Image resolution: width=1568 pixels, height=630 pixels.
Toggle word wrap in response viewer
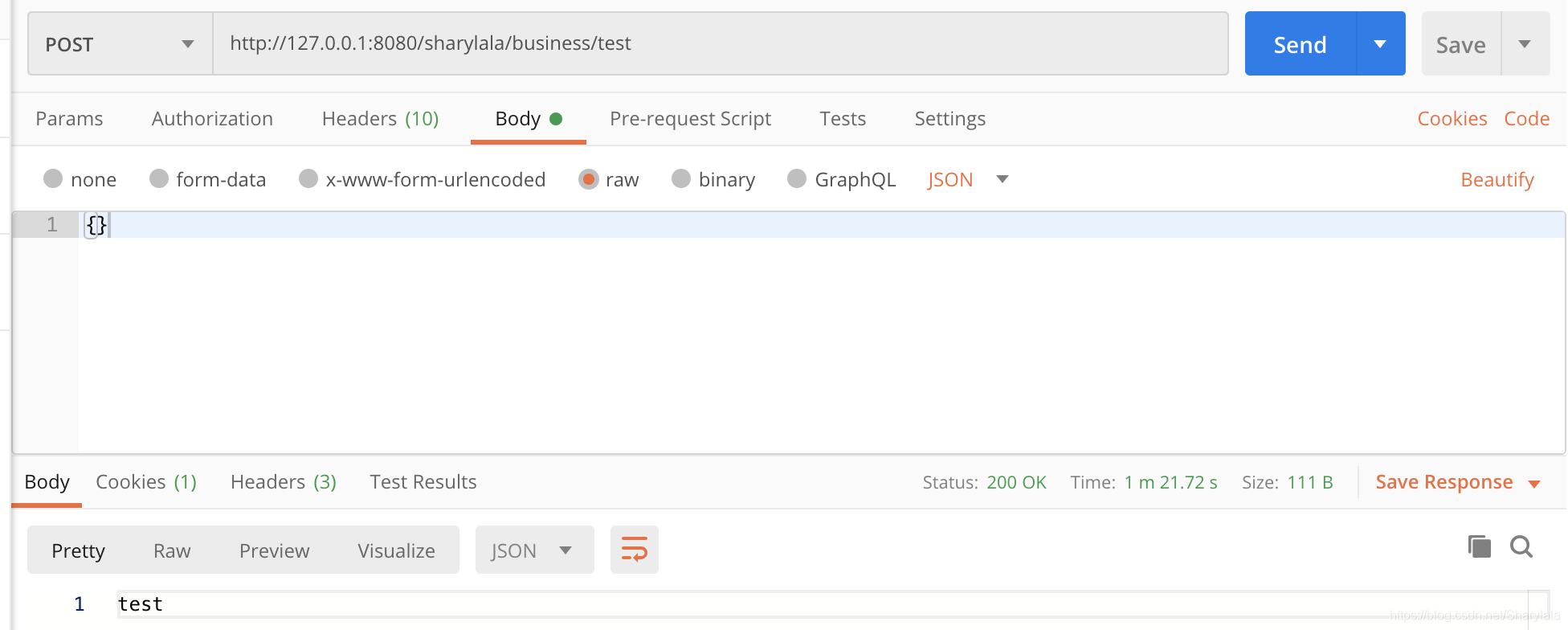click(x=634, y=550)
